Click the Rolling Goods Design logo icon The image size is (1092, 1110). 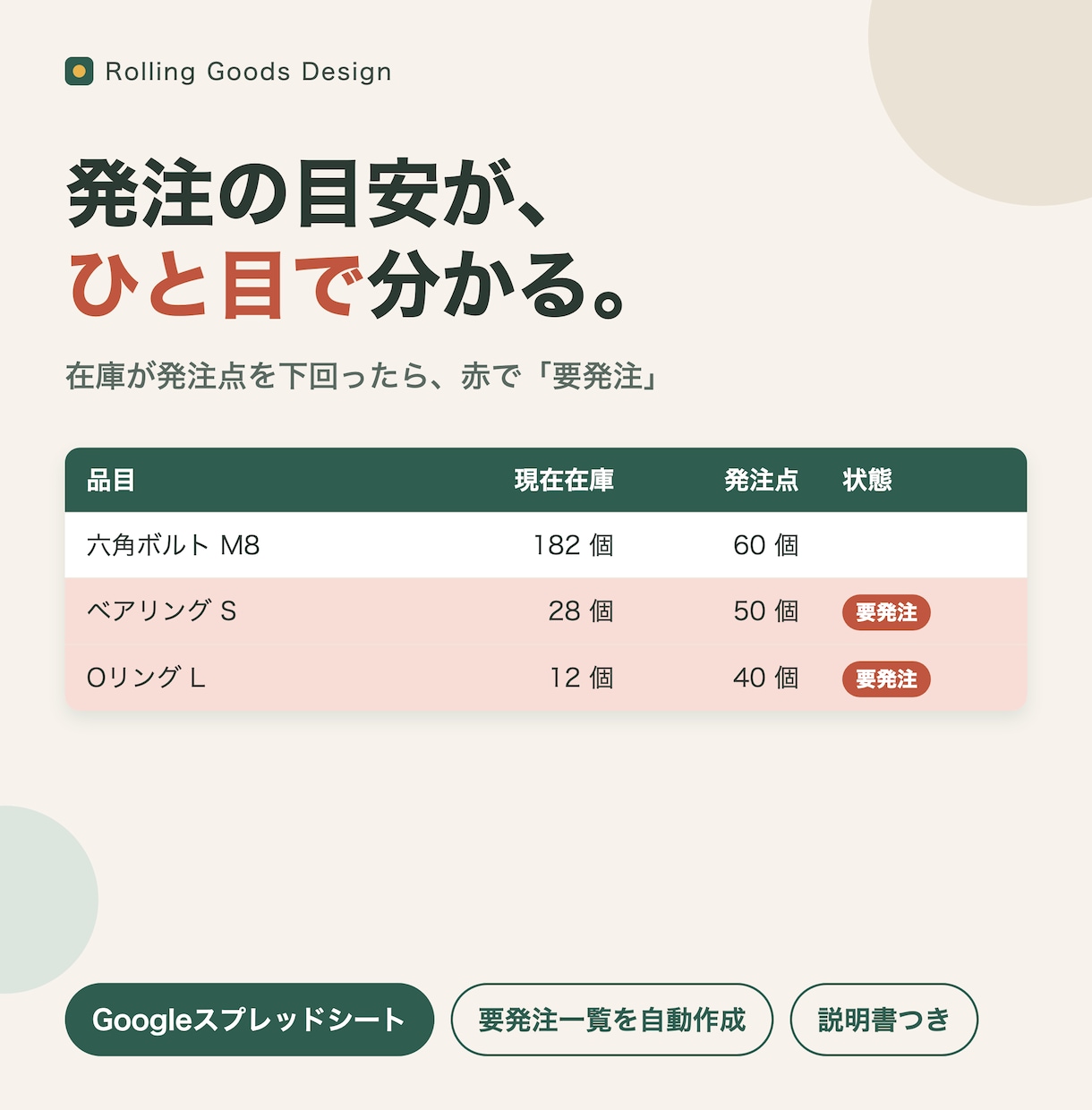point(80,72)
